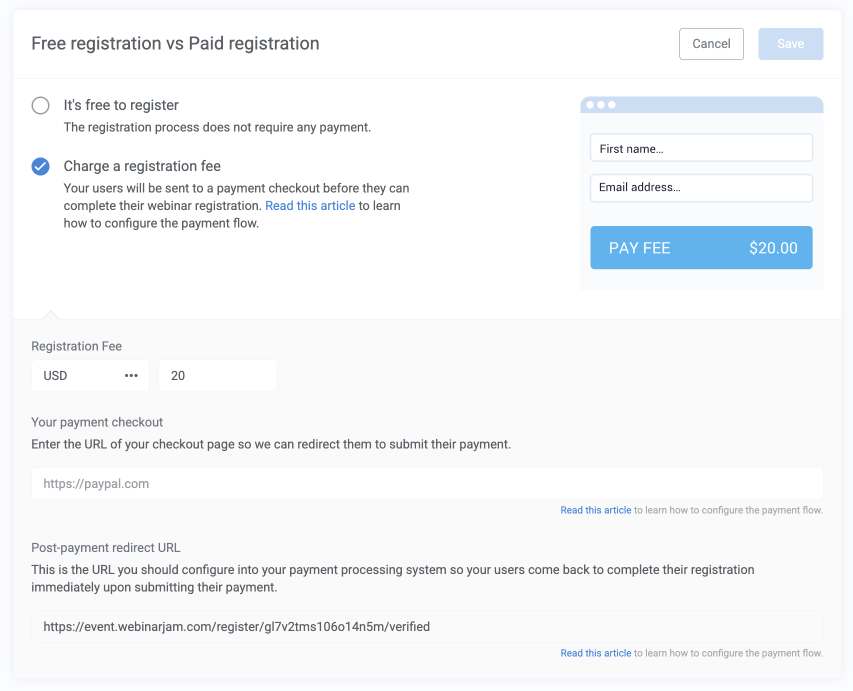Click the fee amount field showing 20
Image resolution: width=853 pixels, height=691 pixels.
pos(217,375)
